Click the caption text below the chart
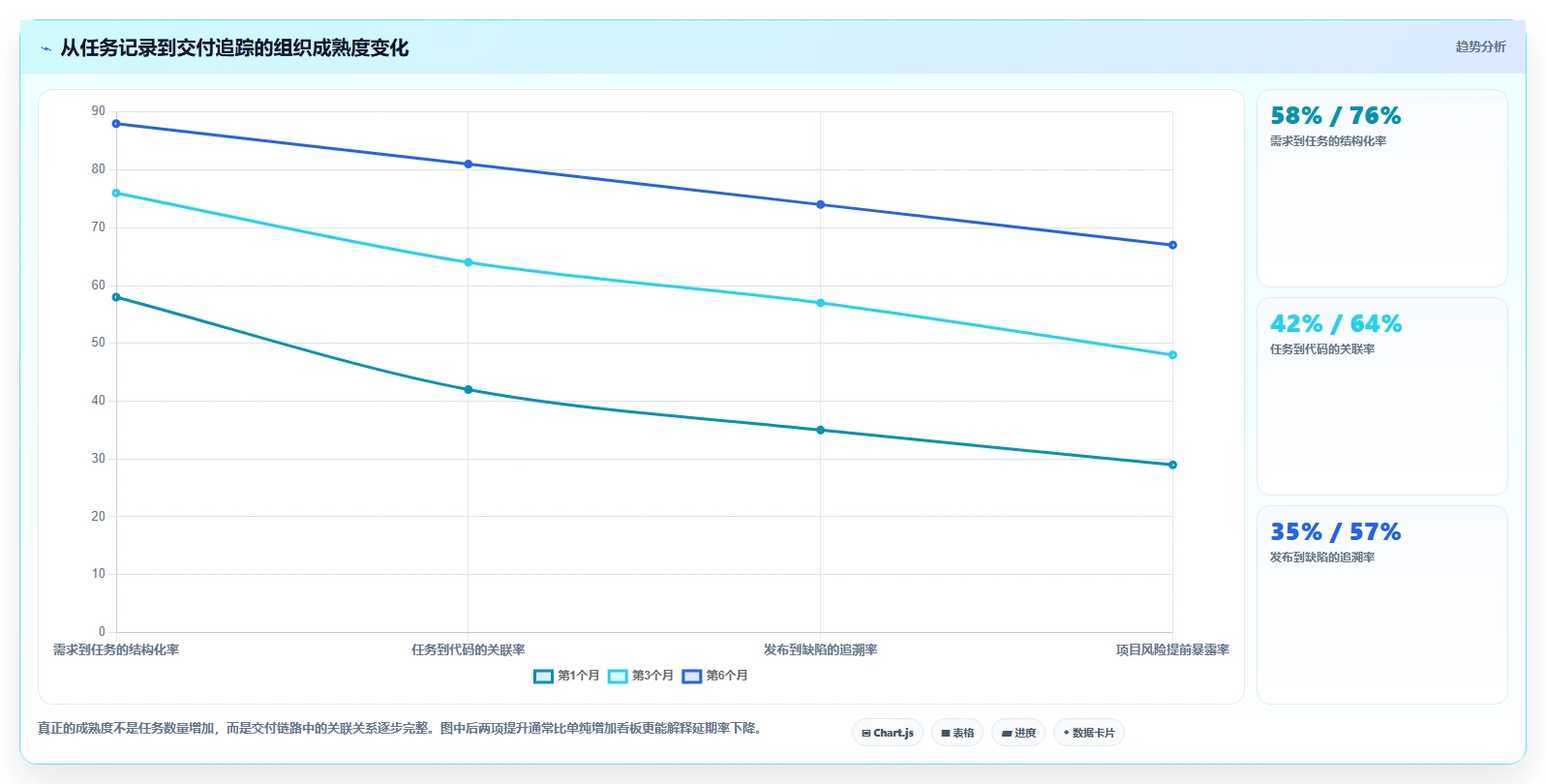 402,729
